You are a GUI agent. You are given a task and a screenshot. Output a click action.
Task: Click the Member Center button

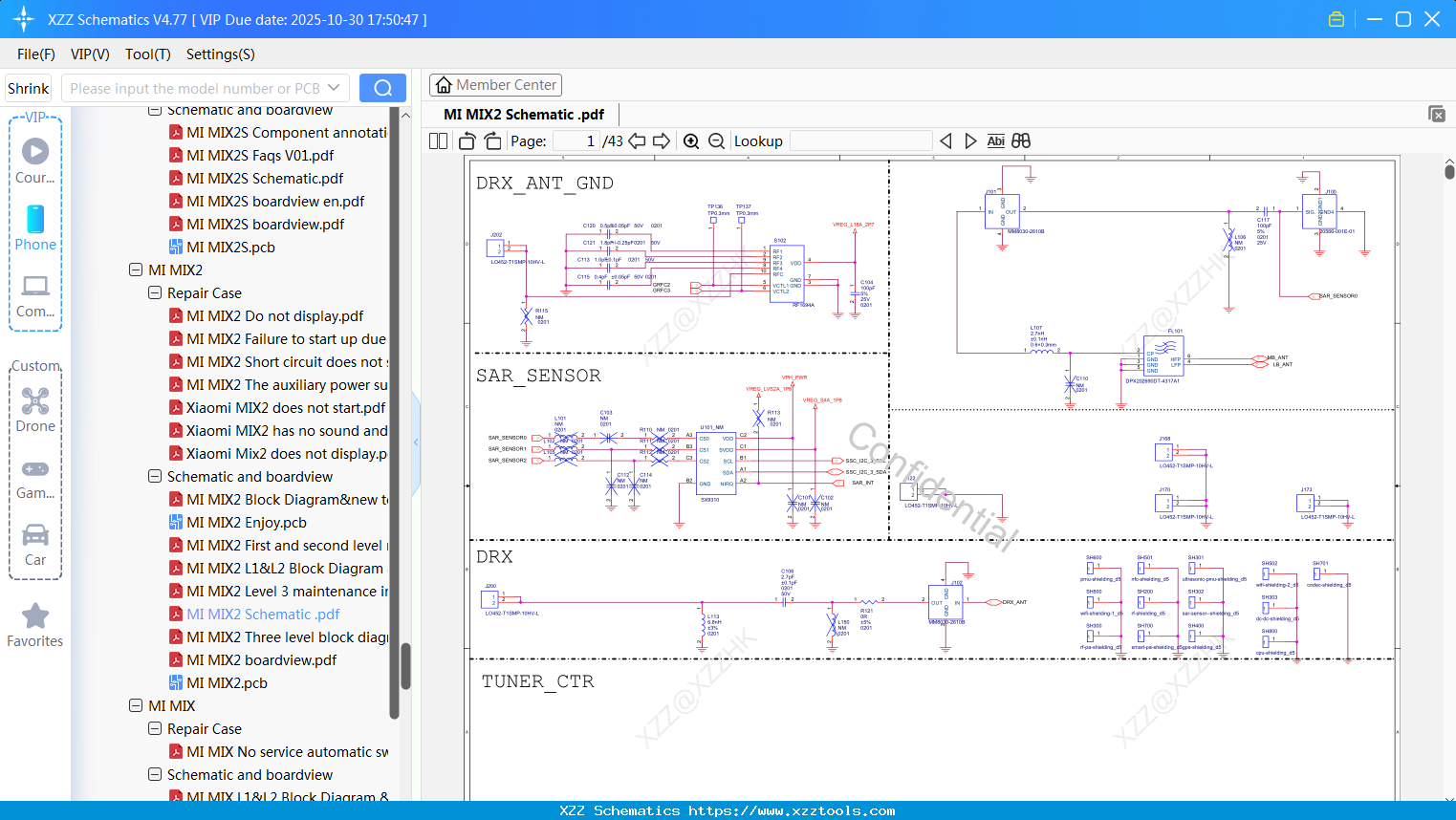click(495, 85)
